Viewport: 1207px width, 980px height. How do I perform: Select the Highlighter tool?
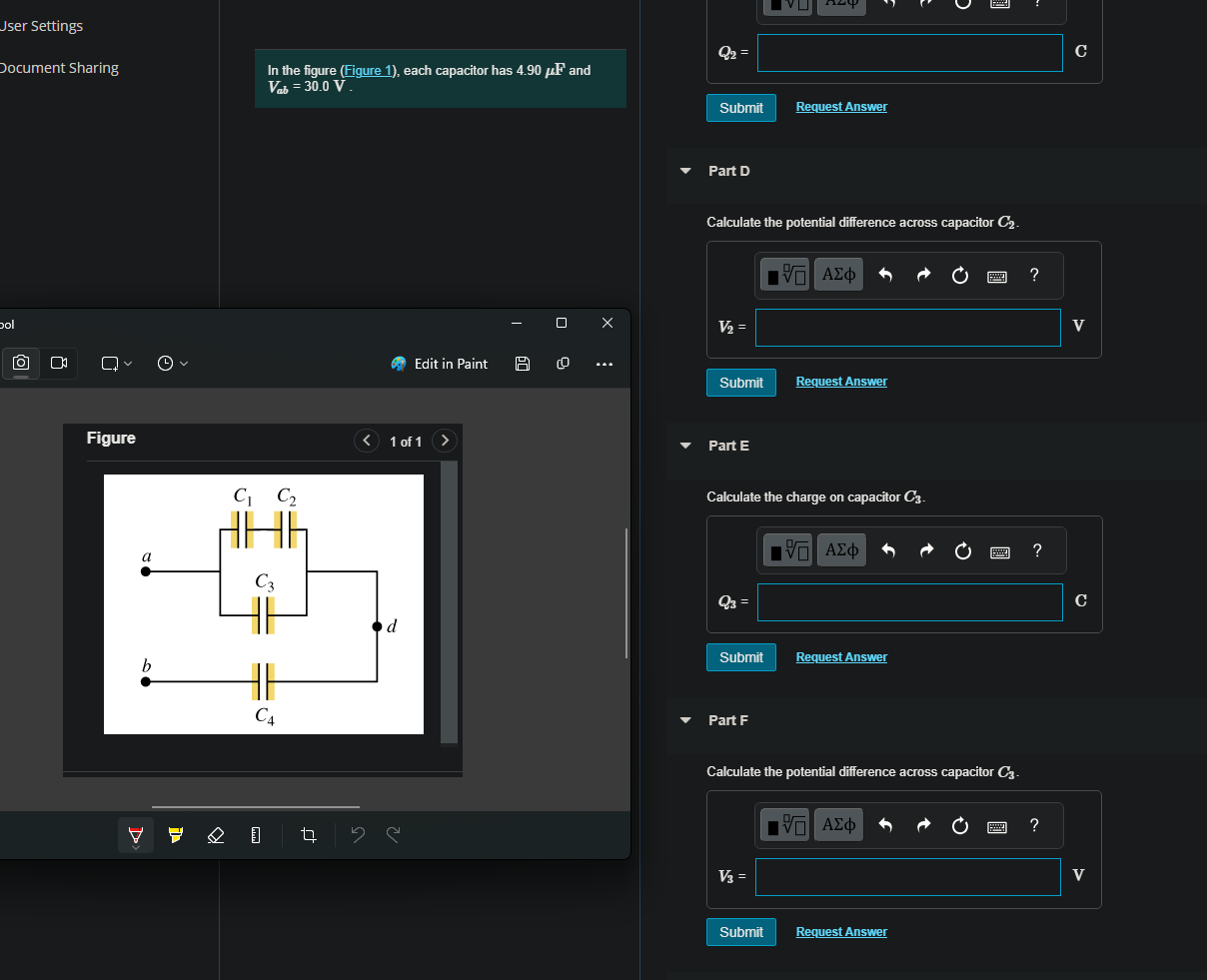[175, 834]
